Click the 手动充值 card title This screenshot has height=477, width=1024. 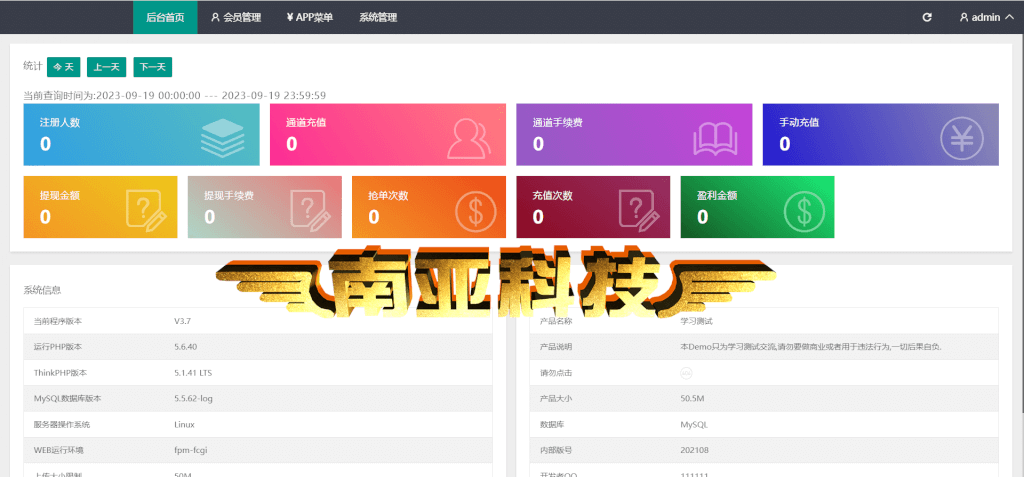pos(799,122)
